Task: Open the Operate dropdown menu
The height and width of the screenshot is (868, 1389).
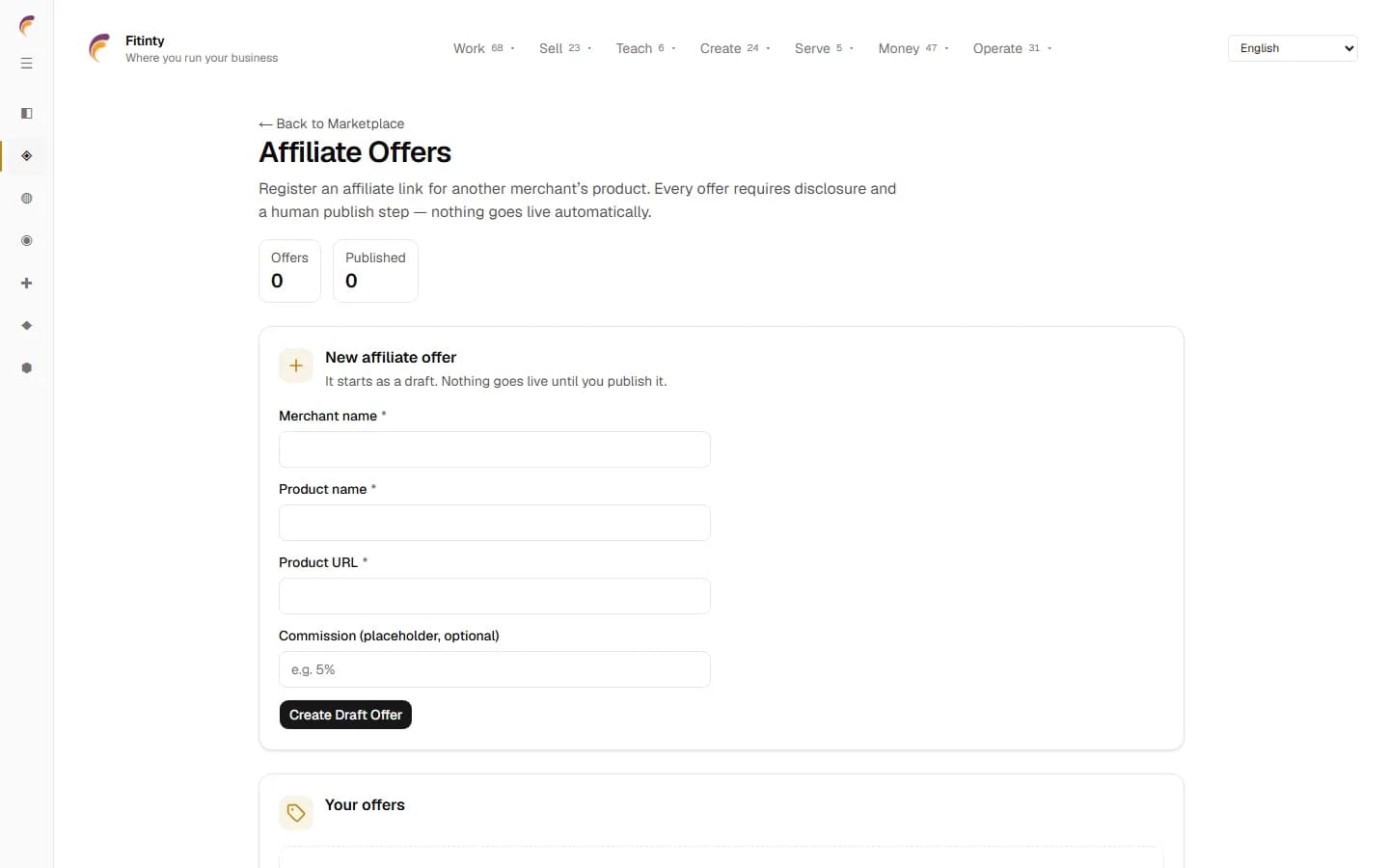Action: click(1012, 48)
